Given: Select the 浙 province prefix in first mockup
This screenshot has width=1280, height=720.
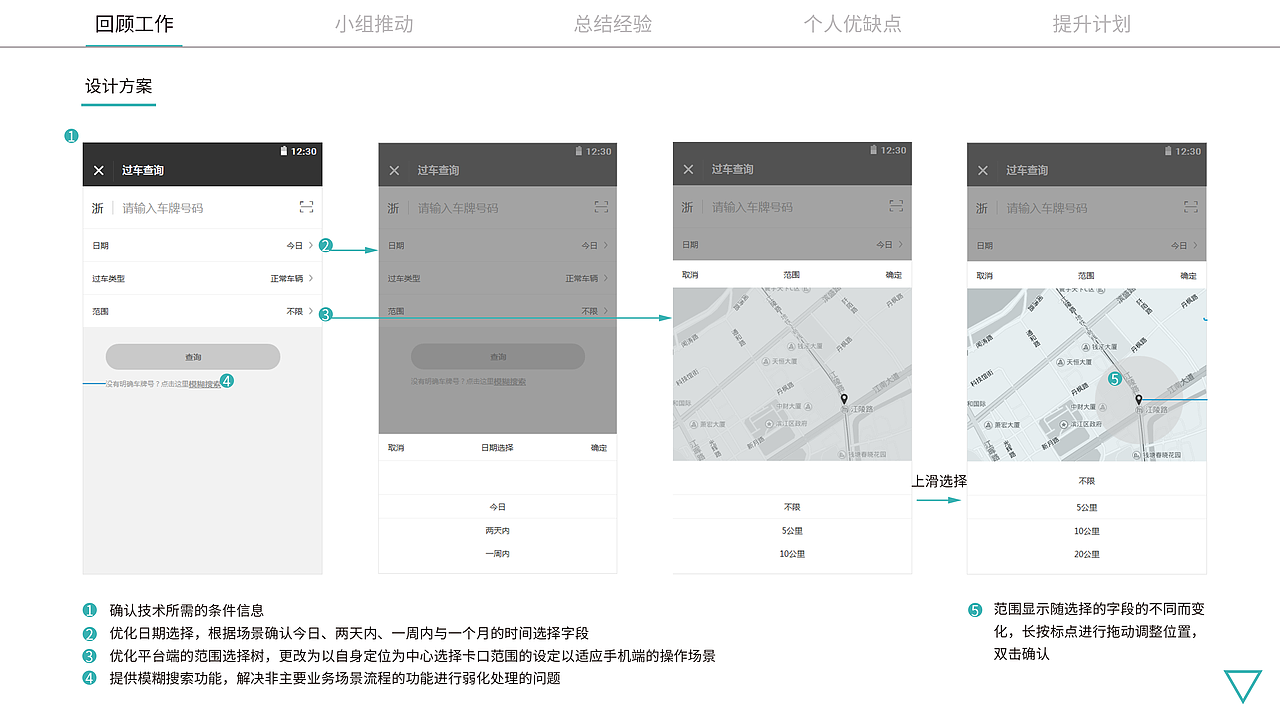Looking at the screenshot, I should click(x=97, y=208).
